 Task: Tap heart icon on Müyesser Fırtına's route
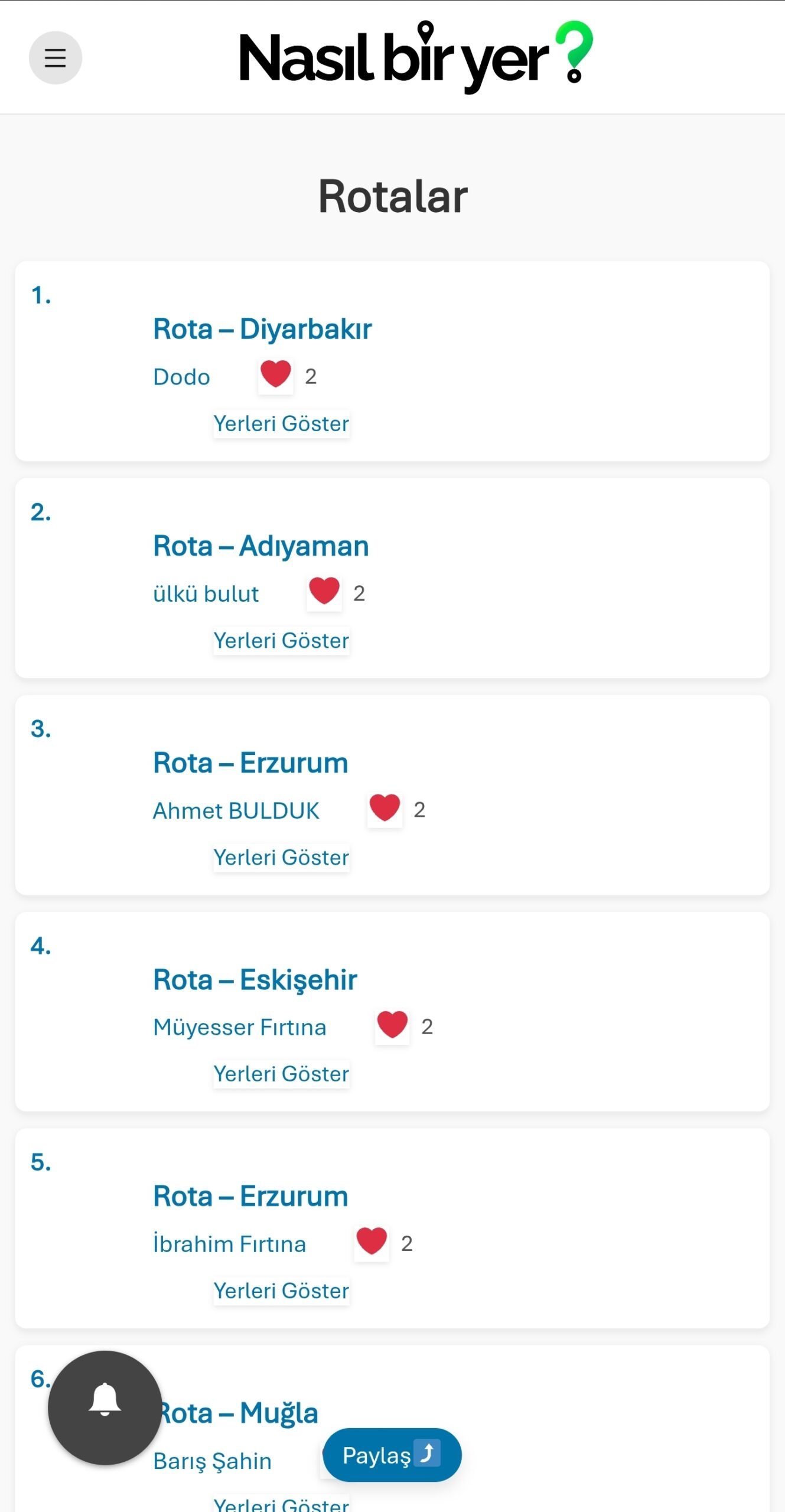(392, 1026)
